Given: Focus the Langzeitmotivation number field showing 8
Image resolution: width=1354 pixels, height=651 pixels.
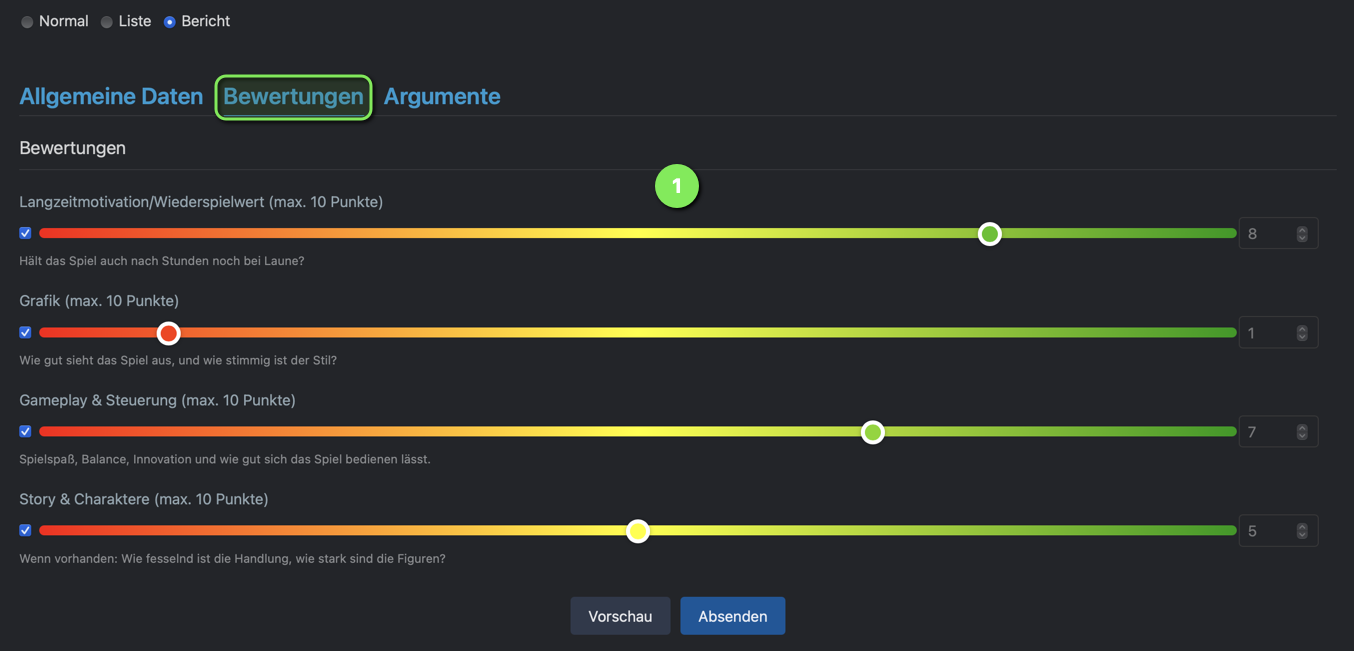Looking at the screenshot, I should point(1268,234).
